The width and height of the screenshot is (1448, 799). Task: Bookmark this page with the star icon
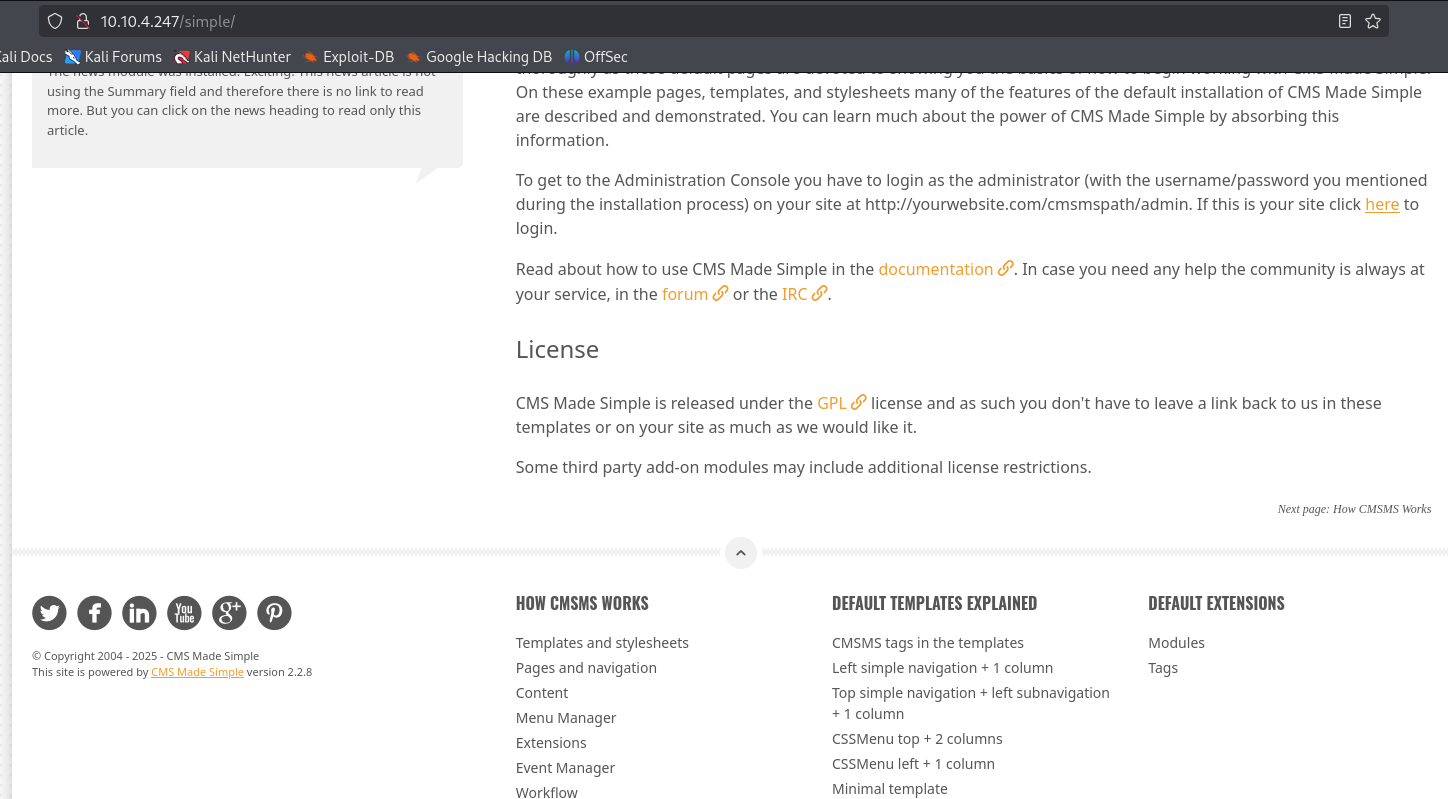pos(1373,21)
